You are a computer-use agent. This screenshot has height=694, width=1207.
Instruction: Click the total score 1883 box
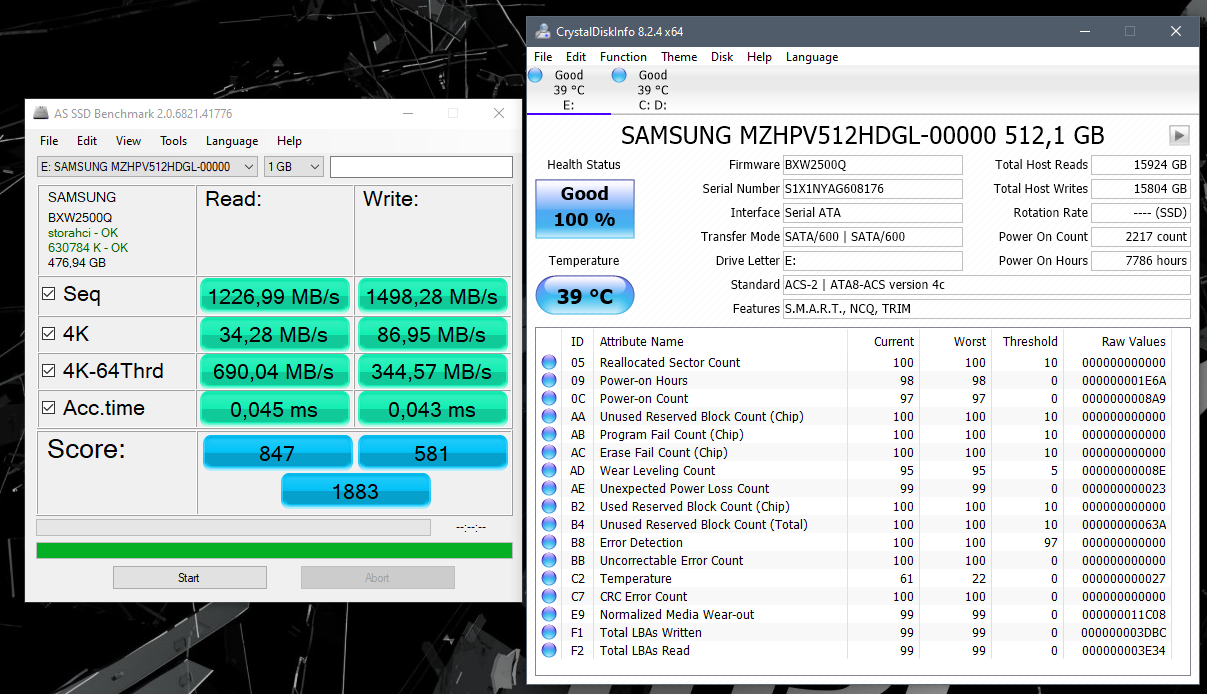click(x=355, y=490)
